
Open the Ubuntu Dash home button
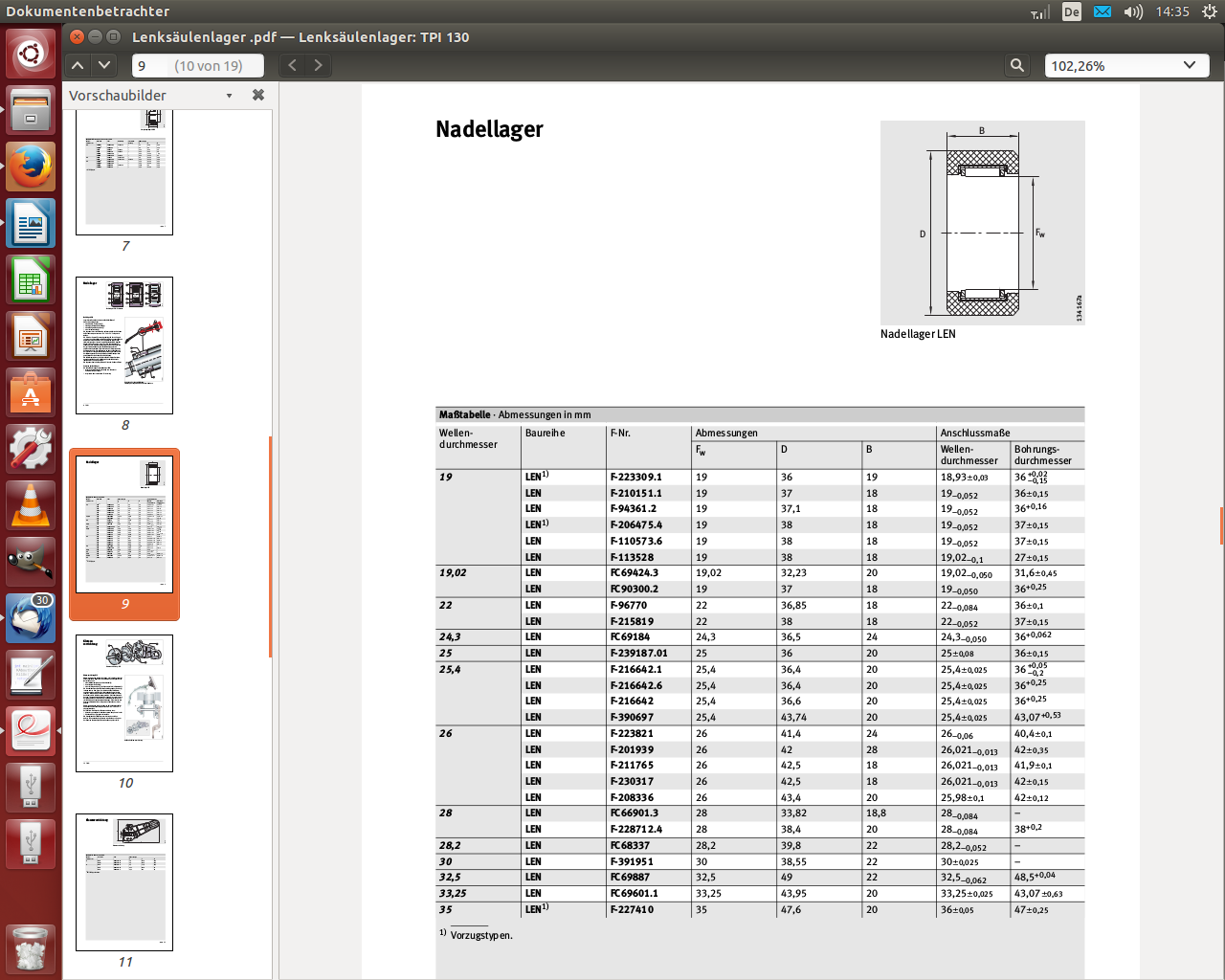pos(31,54)
